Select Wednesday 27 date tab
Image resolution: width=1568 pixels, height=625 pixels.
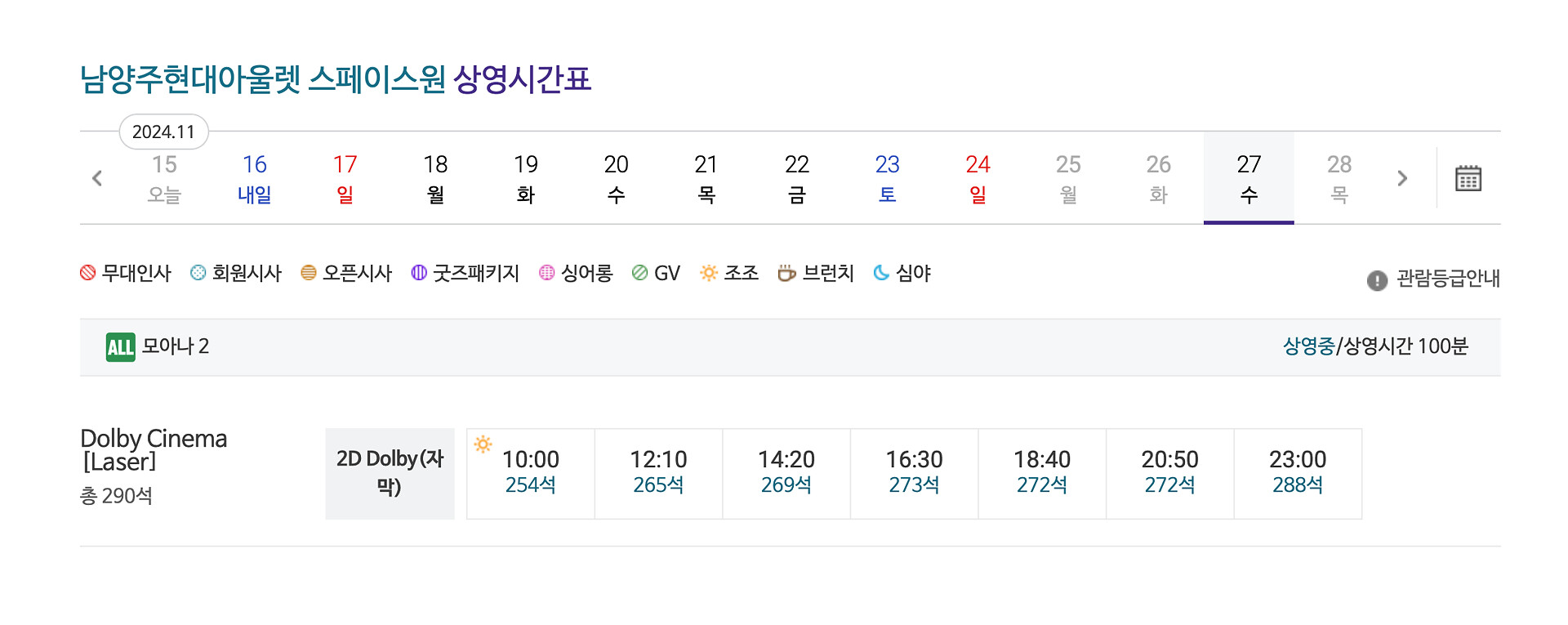coord(1249,178)
